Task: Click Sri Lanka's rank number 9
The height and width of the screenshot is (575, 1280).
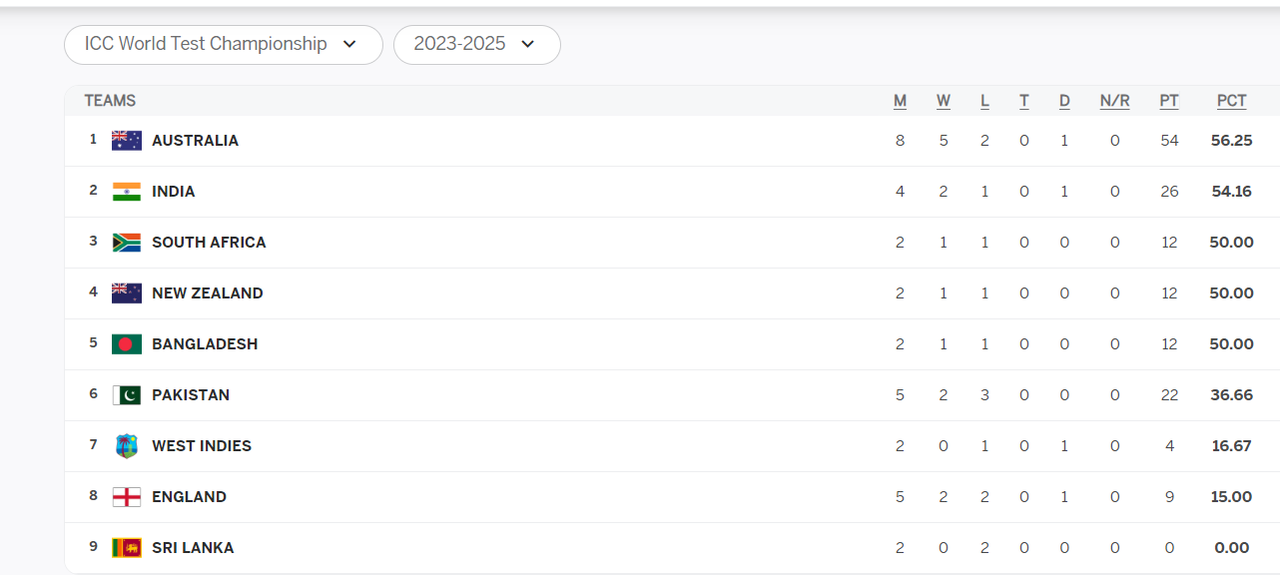Action: click(x=93, y=547)
